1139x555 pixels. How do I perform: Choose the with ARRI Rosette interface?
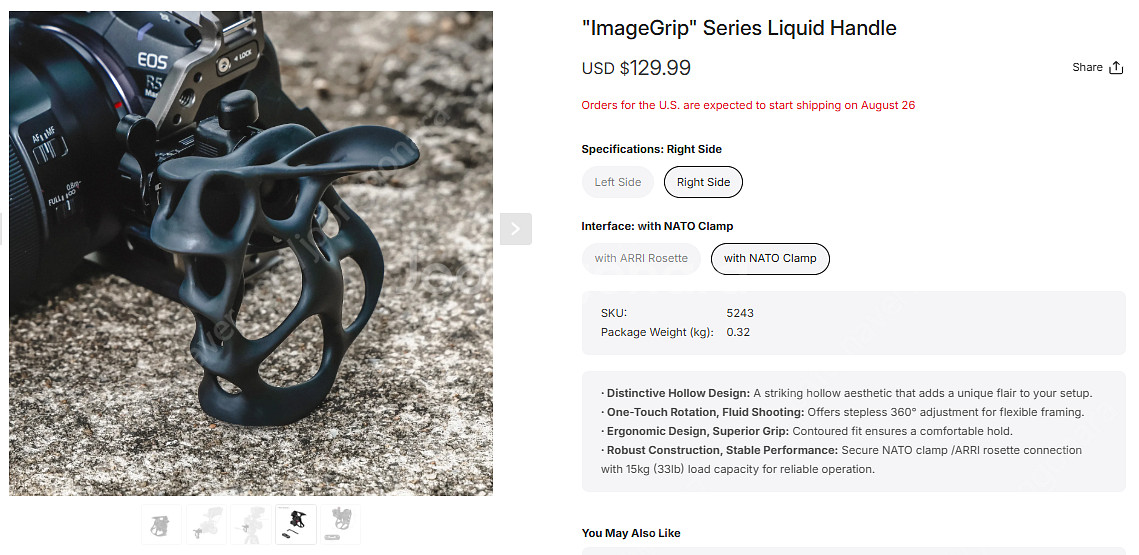pos(641,258)
